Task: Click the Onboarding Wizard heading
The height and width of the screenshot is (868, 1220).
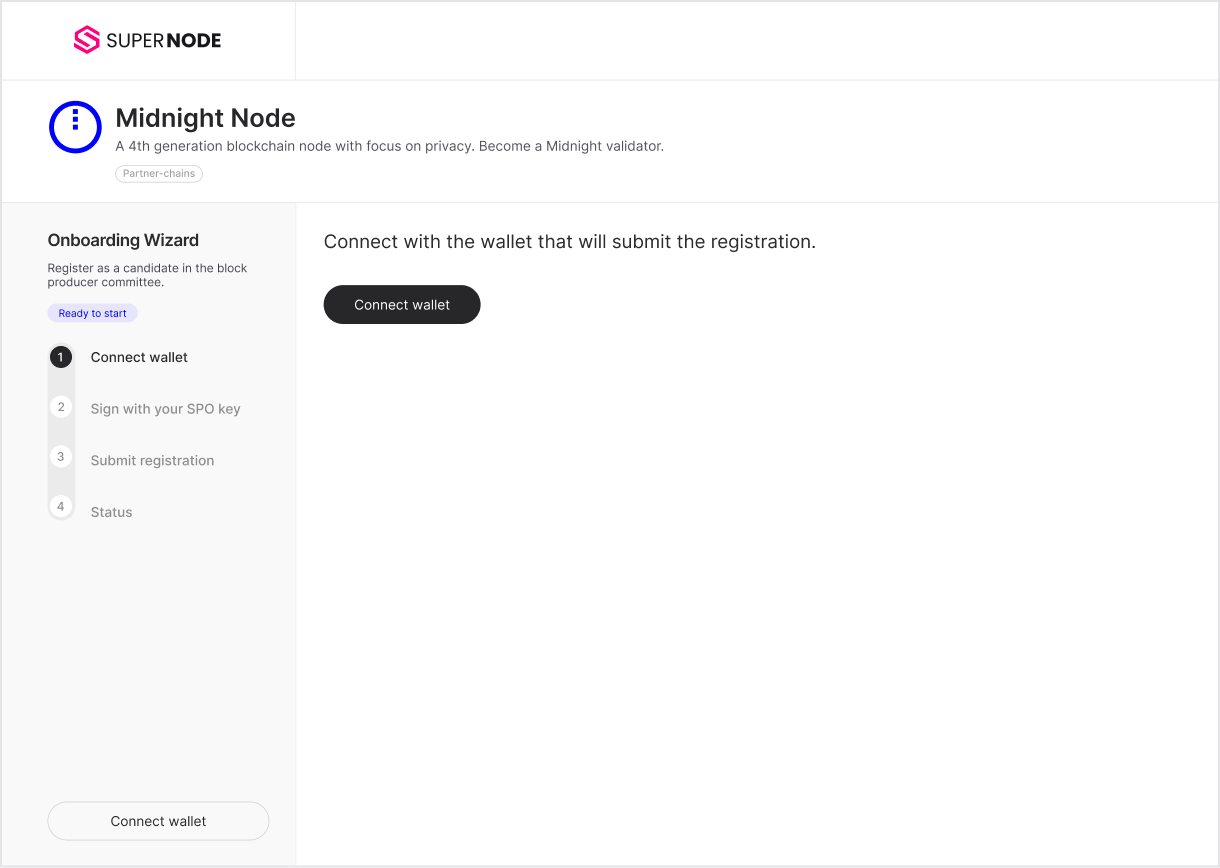Action: point(123,240)
